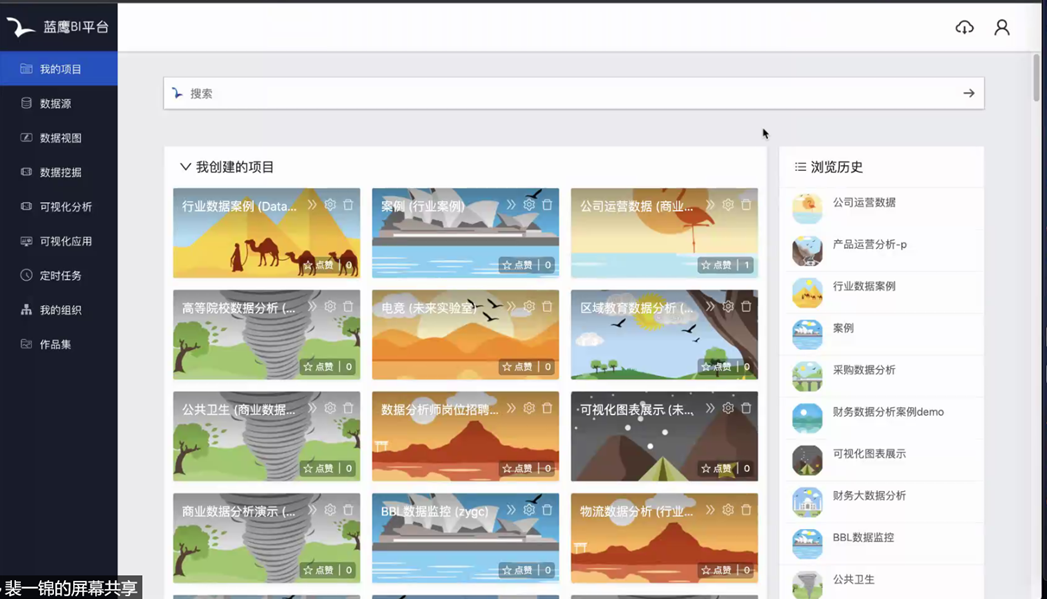Go to 可视化分析 sidebar item

65,207
